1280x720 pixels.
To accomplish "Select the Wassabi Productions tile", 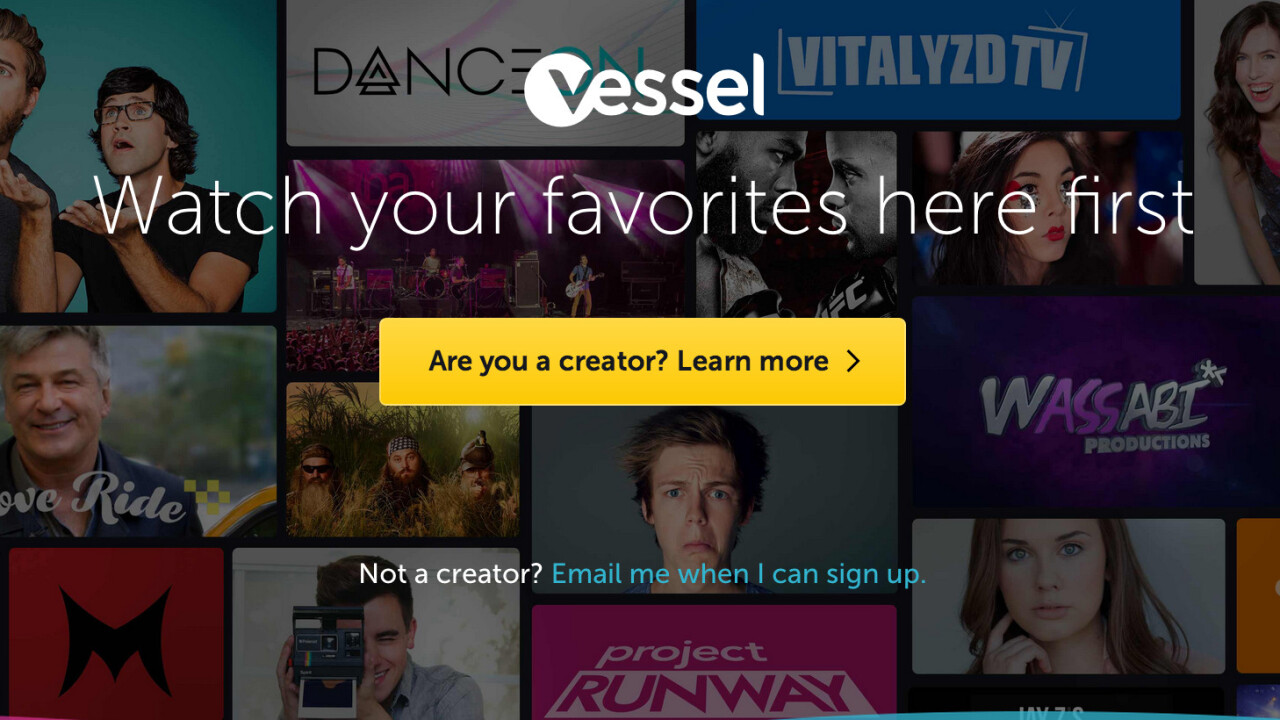I will [1096, 401].
